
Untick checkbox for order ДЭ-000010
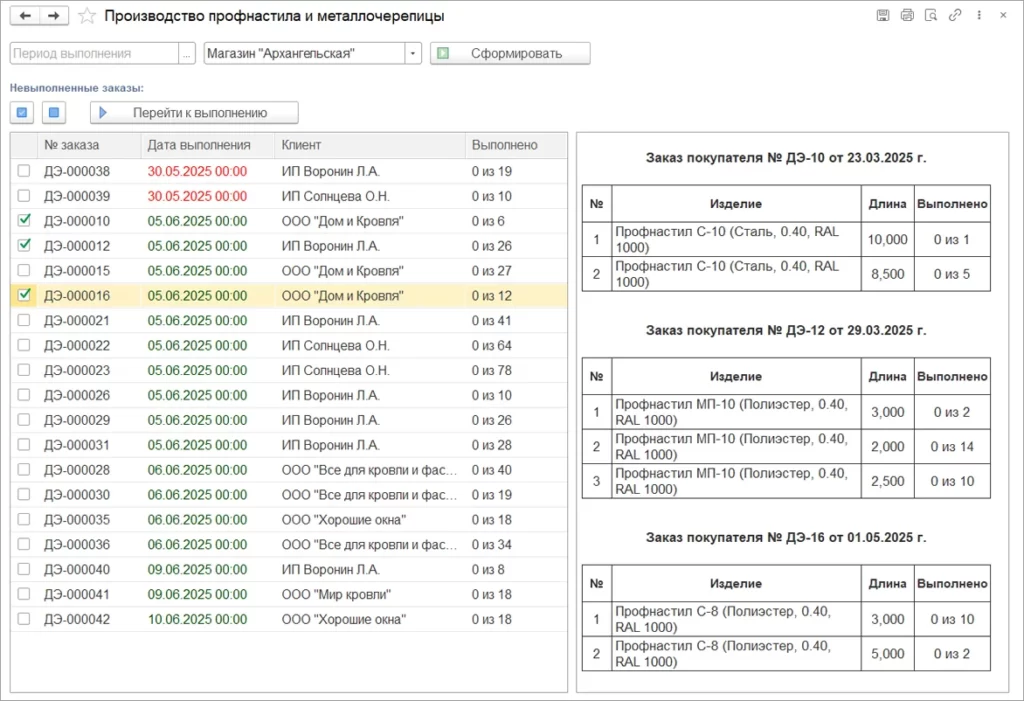pos(24,221)
